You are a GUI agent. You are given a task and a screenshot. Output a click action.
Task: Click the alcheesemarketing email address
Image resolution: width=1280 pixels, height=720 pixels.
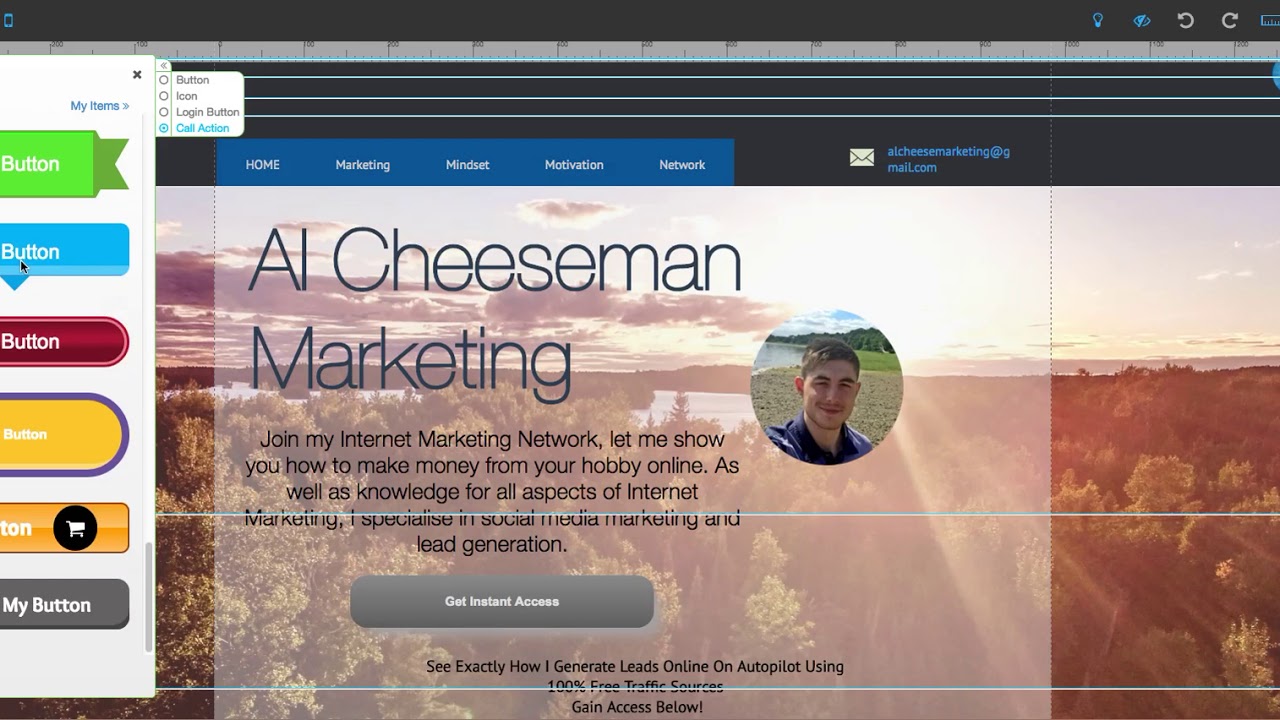(948, 160)
